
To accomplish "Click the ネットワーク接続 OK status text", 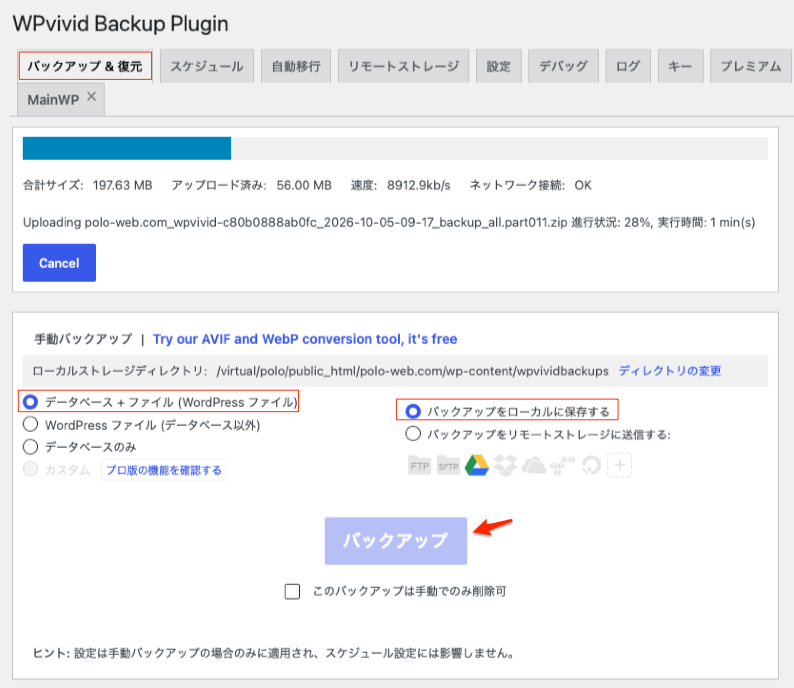I will (530, 185).
